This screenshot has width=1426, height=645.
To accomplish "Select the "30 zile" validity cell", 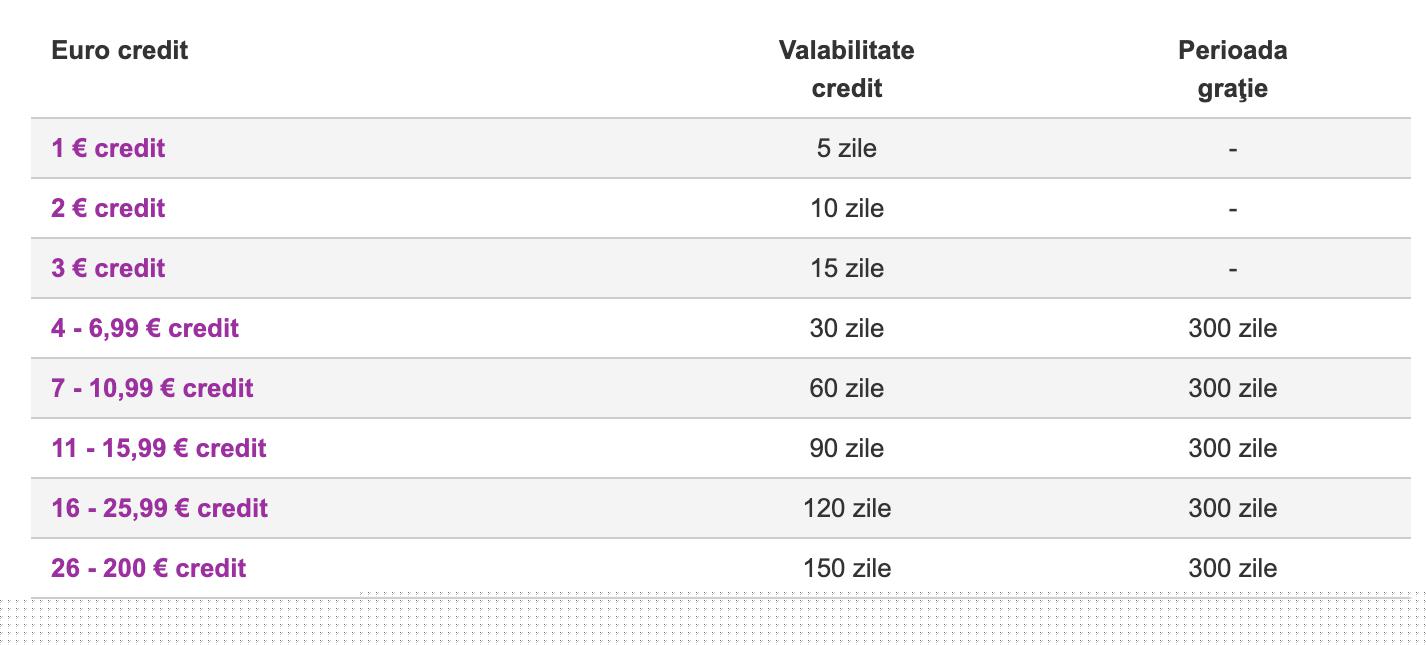I will (x=846, y=328).
